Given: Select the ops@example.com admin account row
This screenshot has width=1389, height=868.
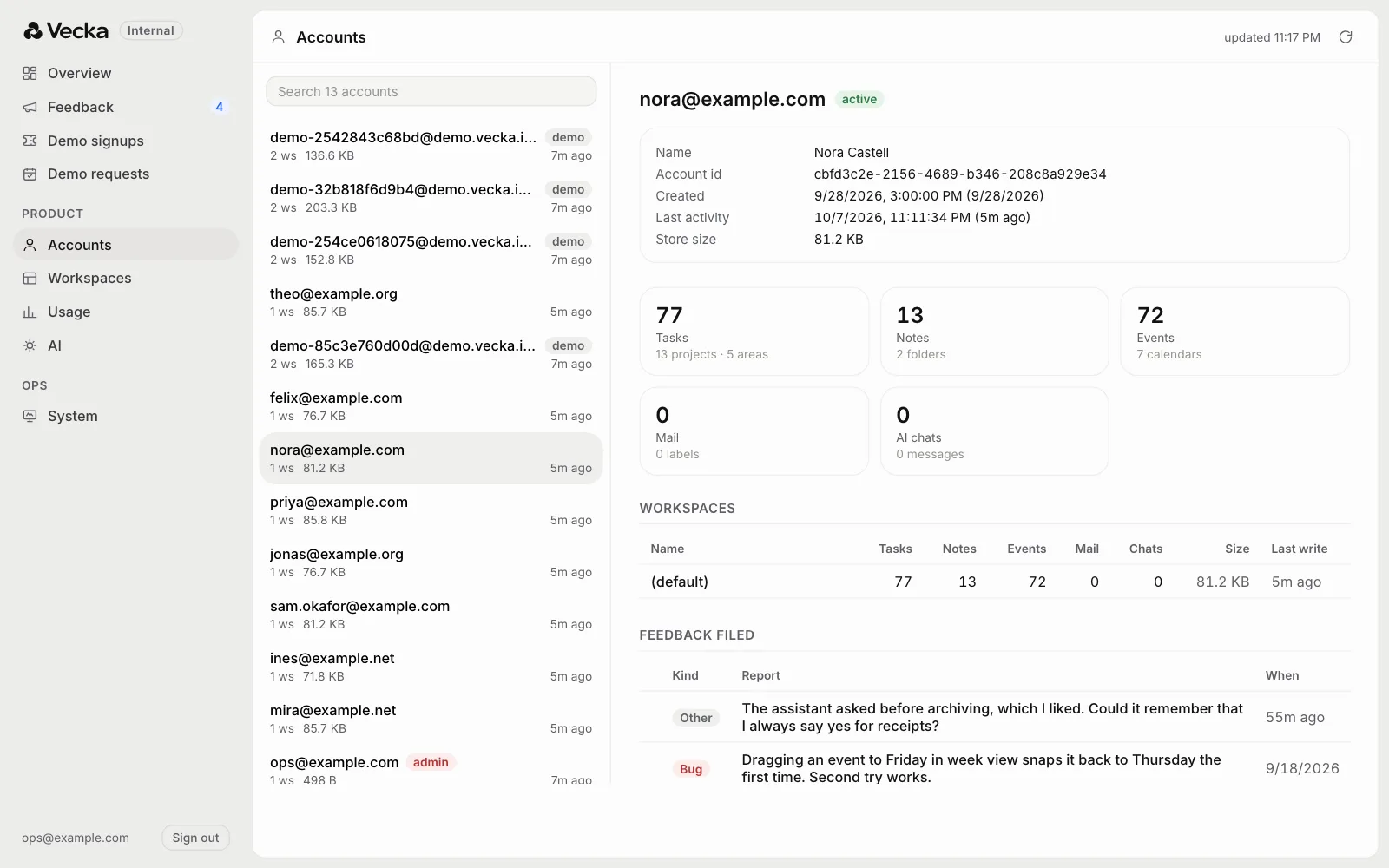Looking at the screenshot, I should click(431, 766).
